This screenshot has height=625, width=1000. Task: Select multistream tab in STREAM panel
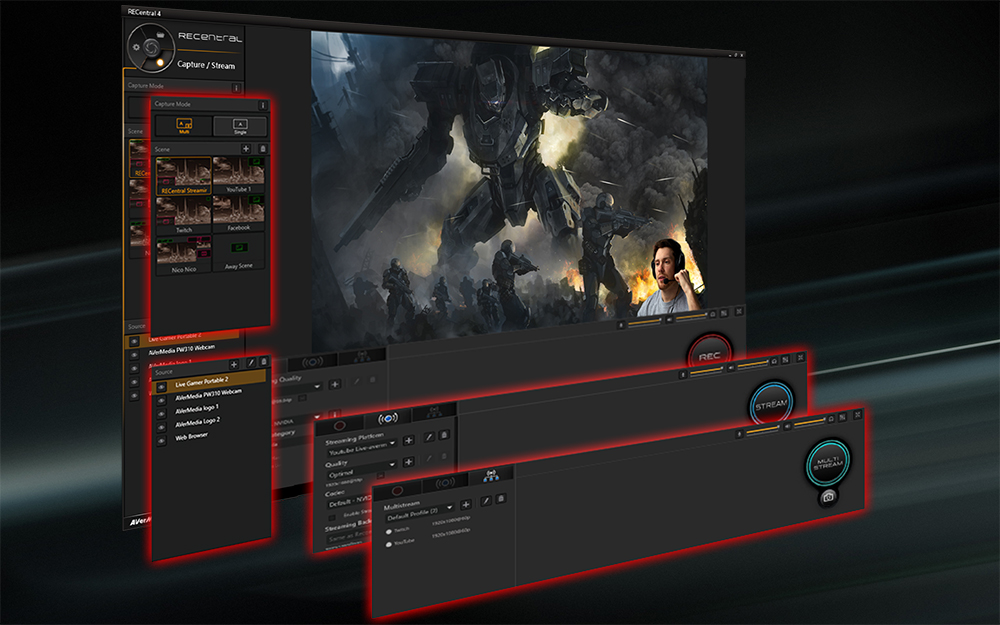[x=434, y=412]
